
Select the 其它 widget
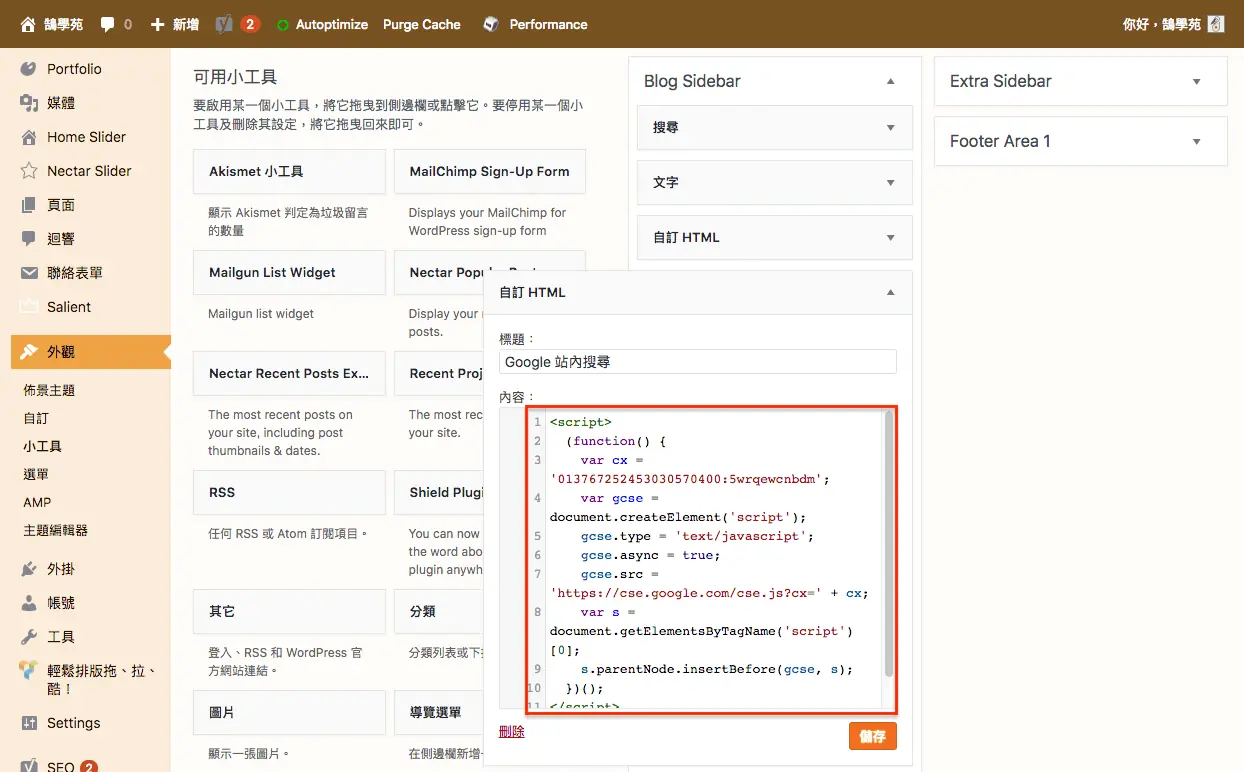coord(289,611)
